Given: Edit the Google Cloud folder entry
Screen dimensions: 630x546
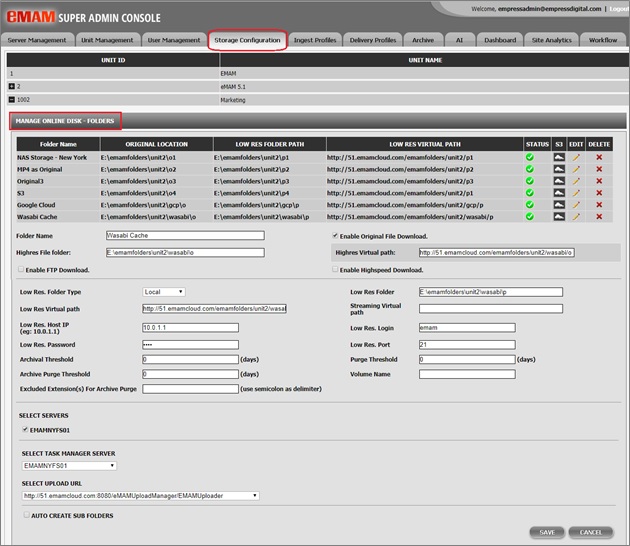Looking at the screenshot, I should (576, 204).
